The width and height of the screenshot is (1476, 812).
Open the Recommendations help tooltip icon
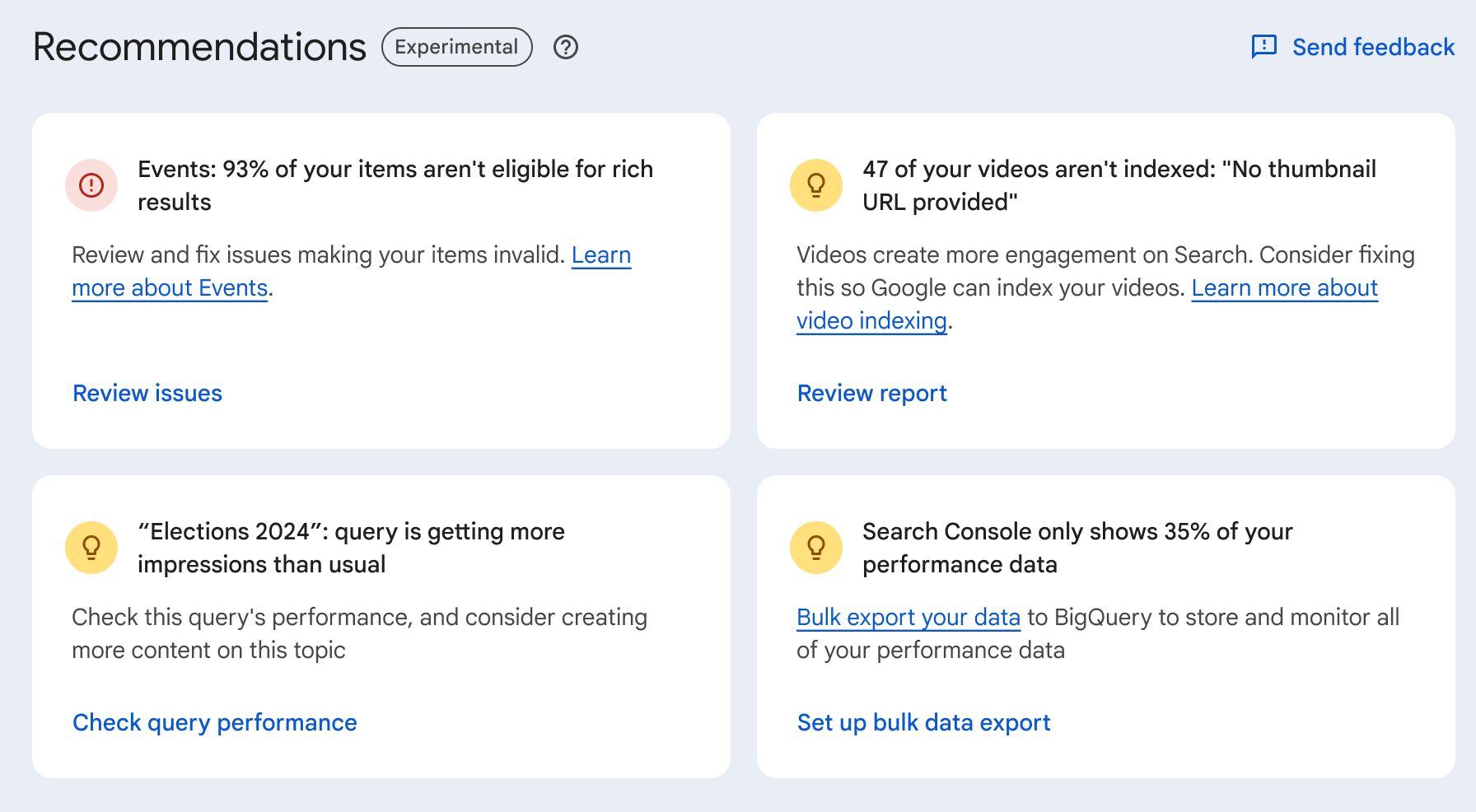click(567, 47)
